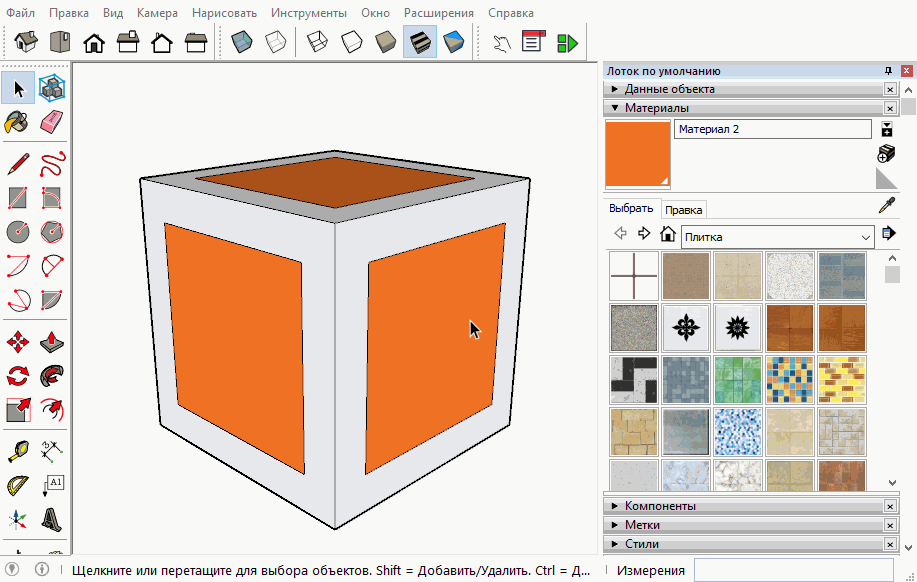The image size is (917, 582).
Task: Choose the Push/Pull tool
Action: coord(51,343)
